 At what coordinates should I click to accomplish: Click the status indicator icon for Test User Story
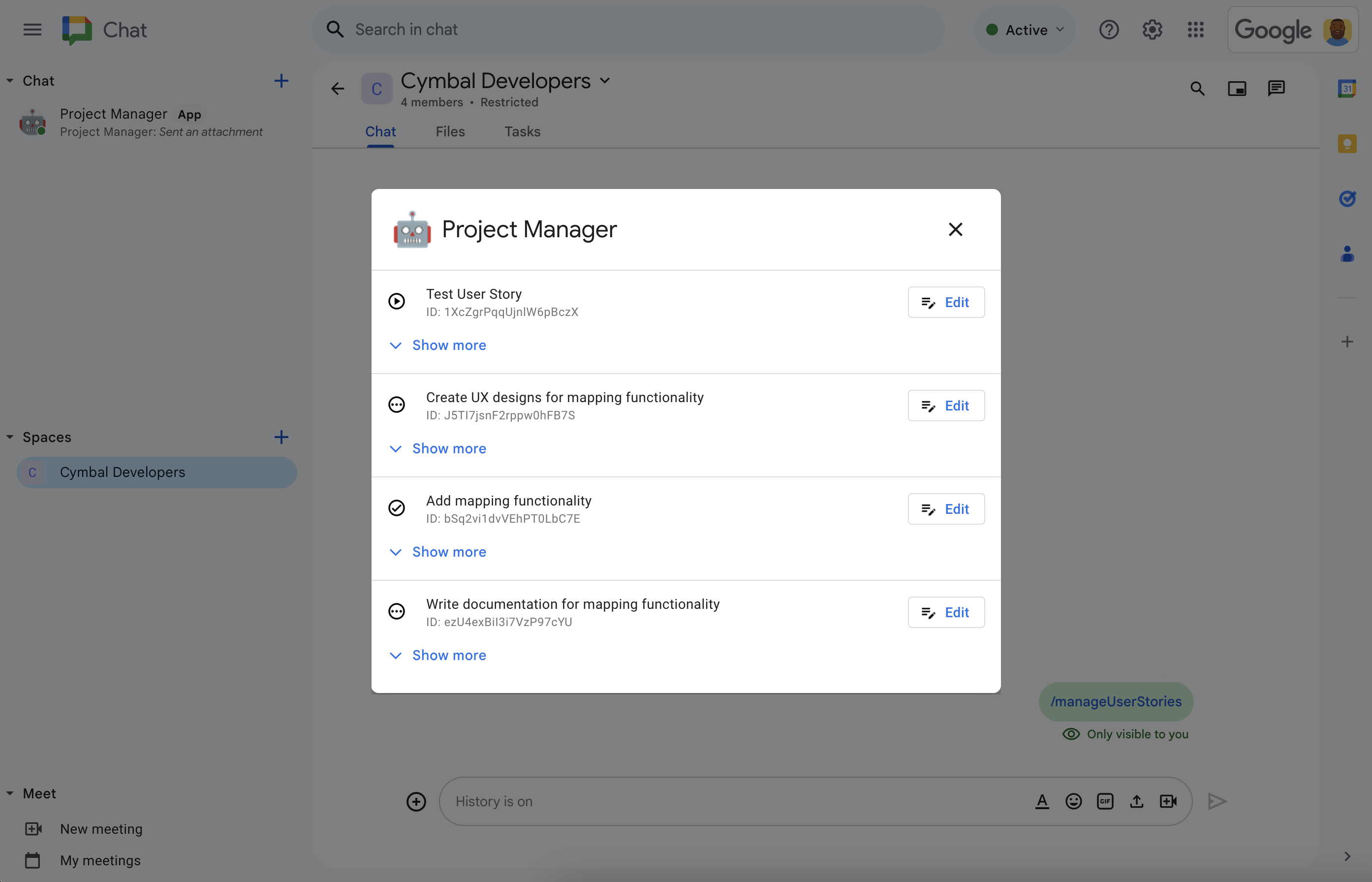398,301
